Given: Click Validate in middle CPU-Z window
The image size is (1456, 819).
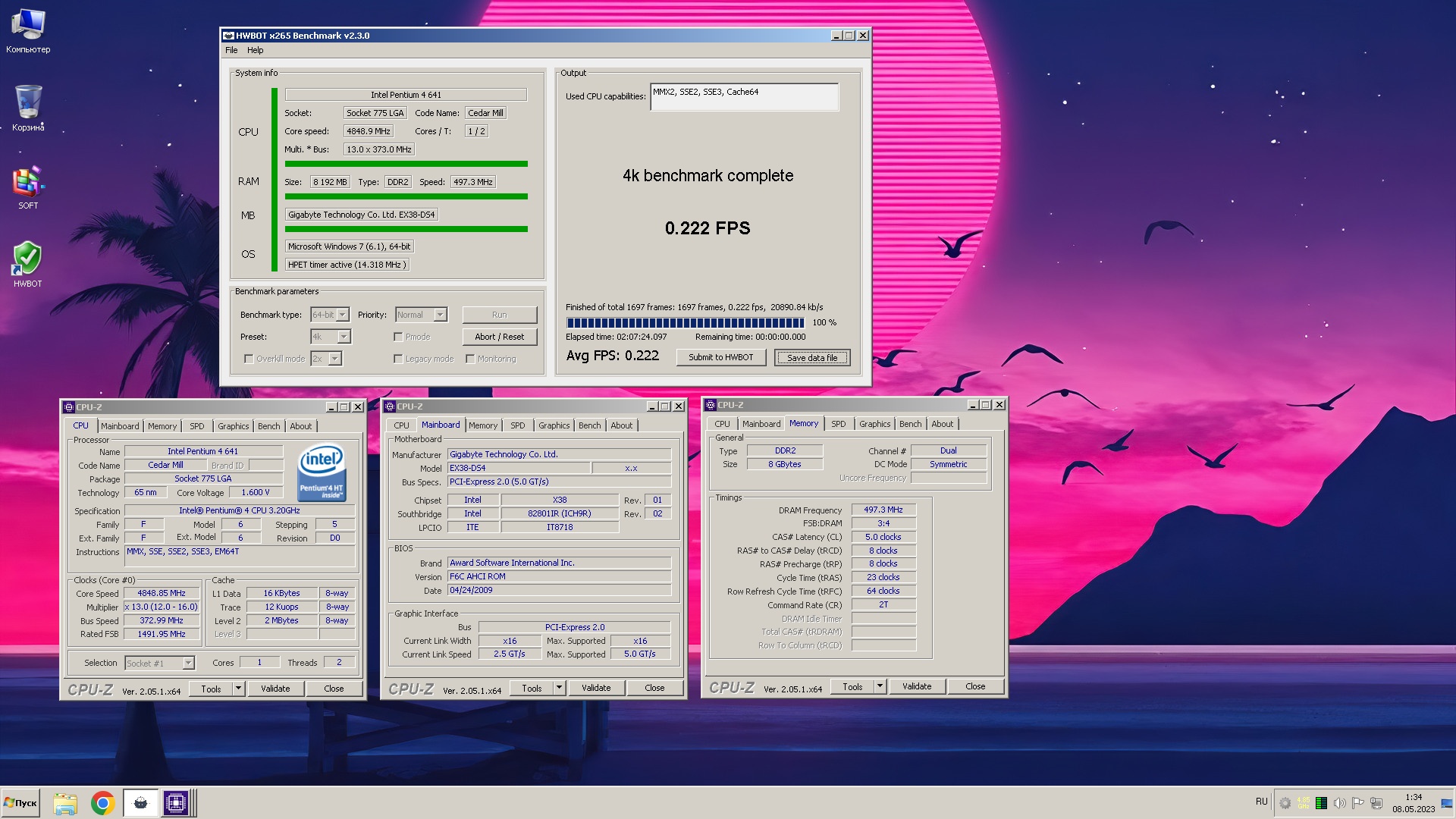Looking at the screenshot, I should tap(596, 688).
